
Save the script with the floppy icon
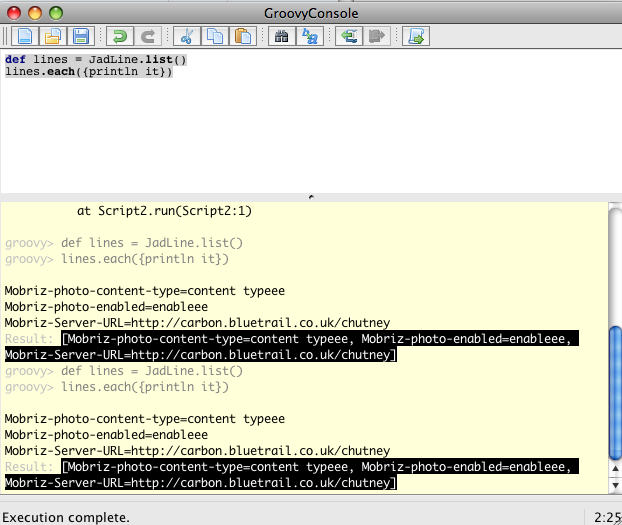point(81,37)
